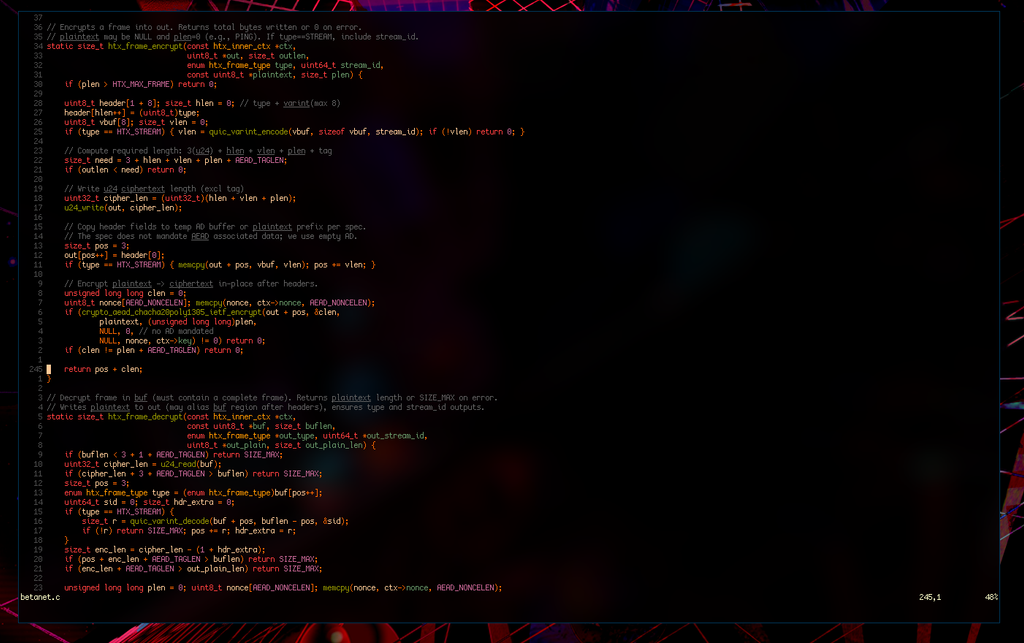This screenshot has width=1024, height=643.
Task: Click the '// Write u24 ciphertext length' comment
Action: 153,189
